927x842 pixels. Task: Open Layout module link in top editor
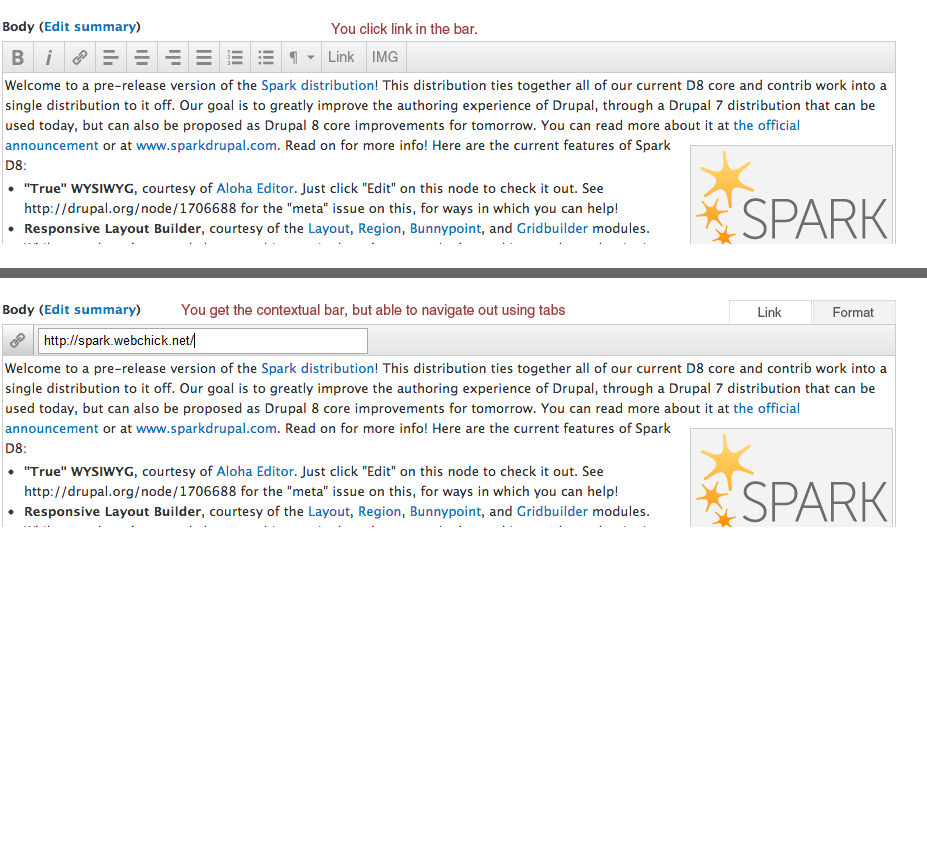(x=329, y=229)
